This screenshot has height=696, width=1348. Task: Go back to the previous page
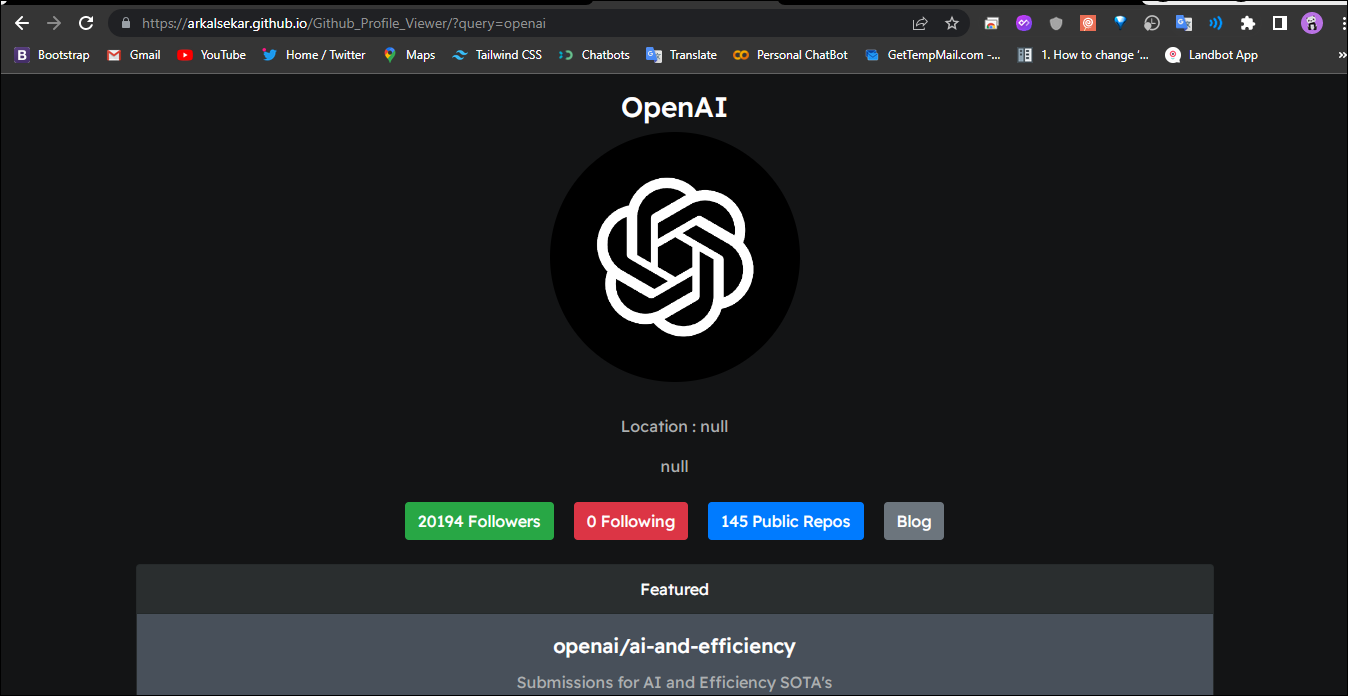point(22,23)
